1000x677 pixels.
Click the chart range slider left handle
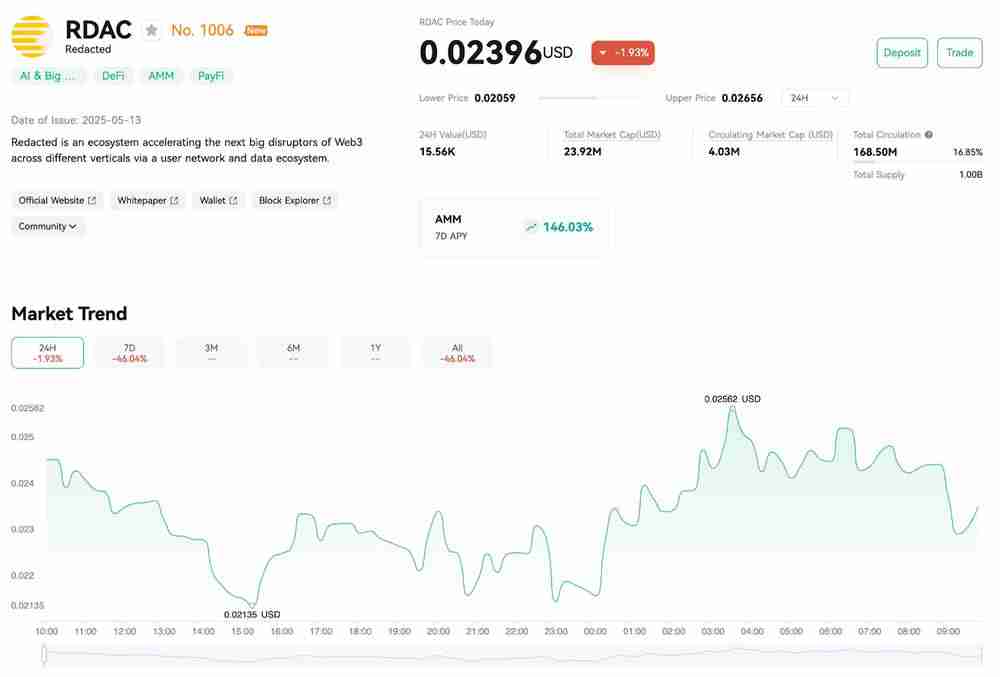point(44,655)
